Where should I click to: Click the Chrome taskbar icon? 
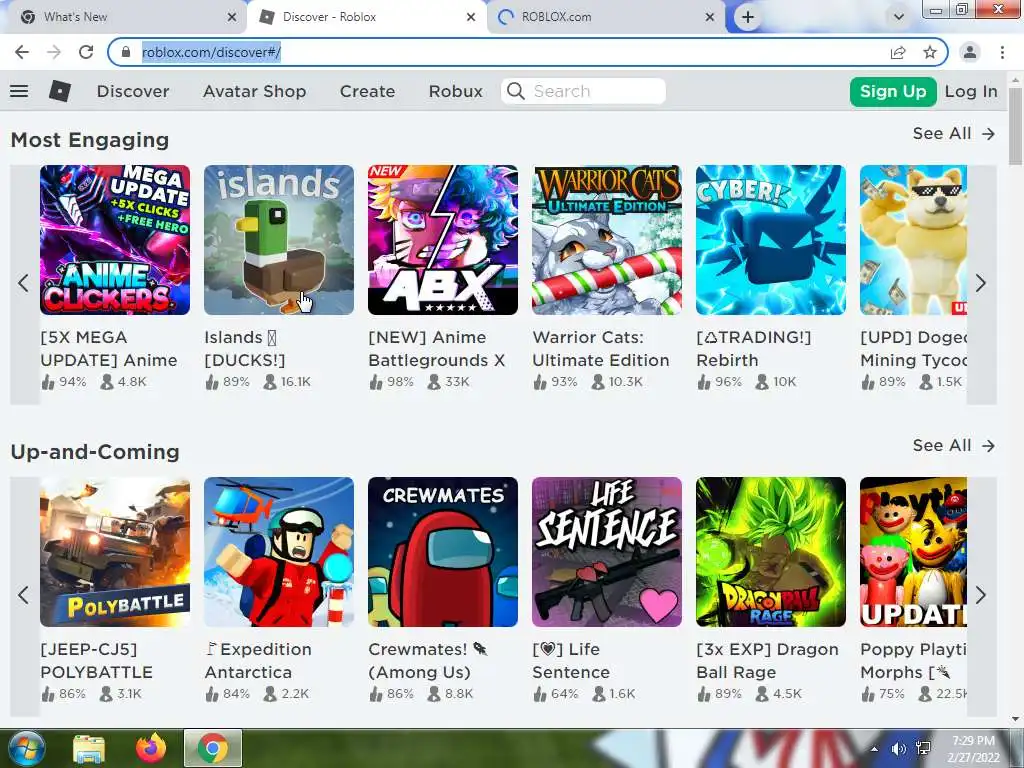coord(212,748)
